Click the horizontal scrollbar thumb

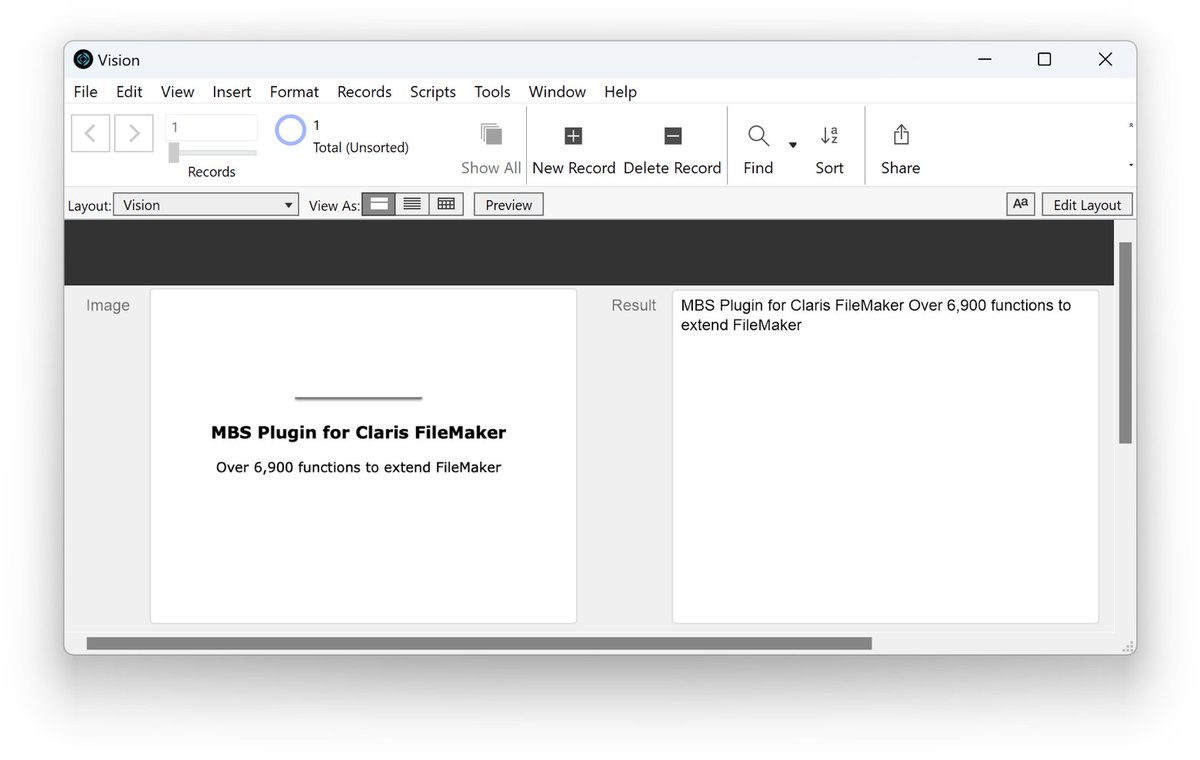[x=479, y=644]
